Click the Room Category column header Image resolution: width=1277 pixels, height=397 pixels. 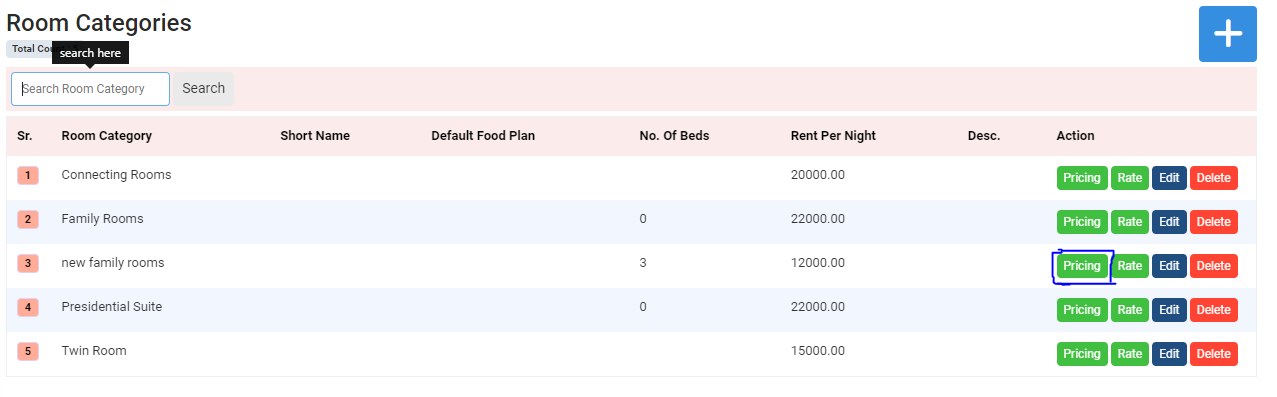(x=107, y=136)
